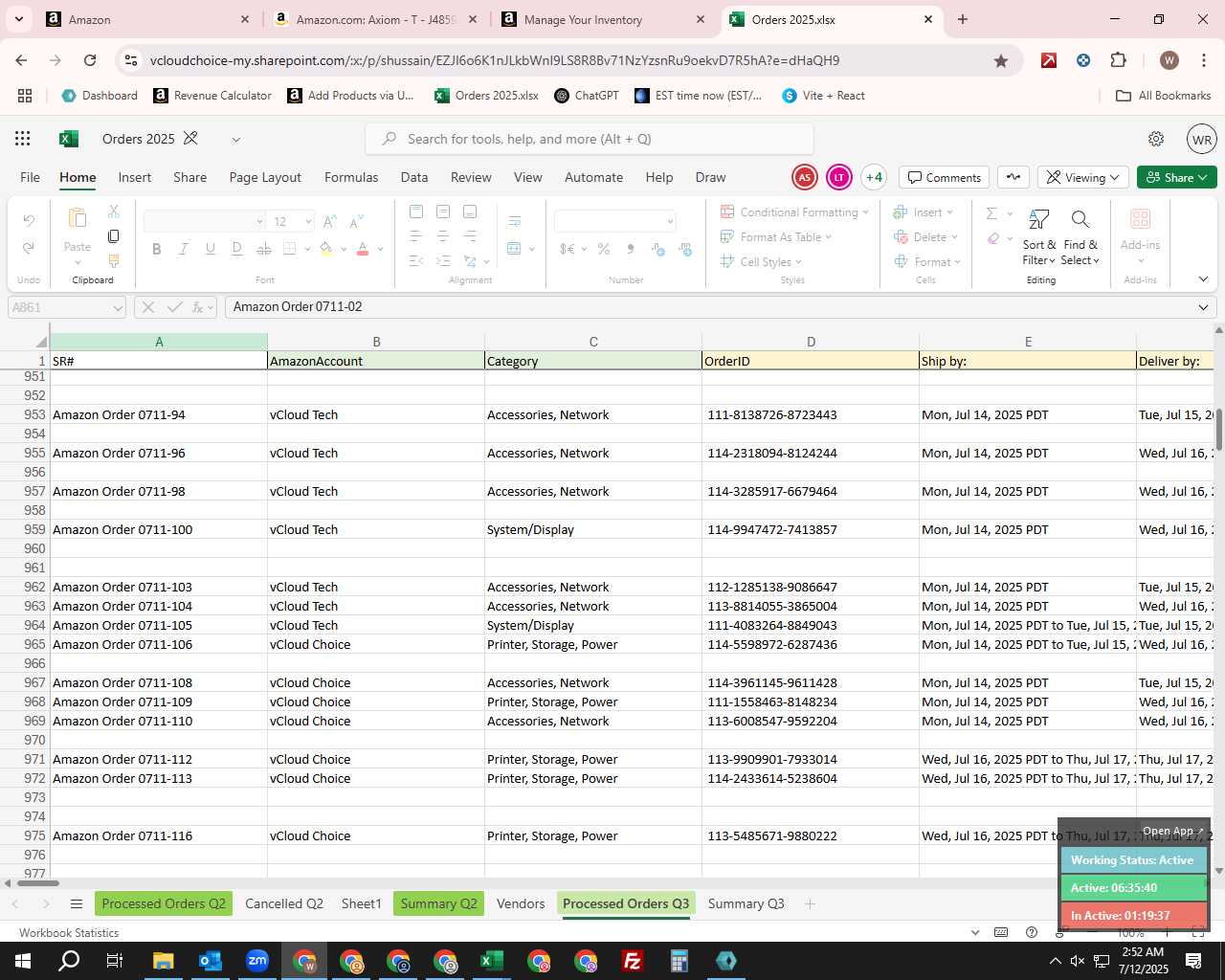Viewport: 1225px width, 980px height.
Task: Click the Cut scissors icon
Action: point(114,211)
